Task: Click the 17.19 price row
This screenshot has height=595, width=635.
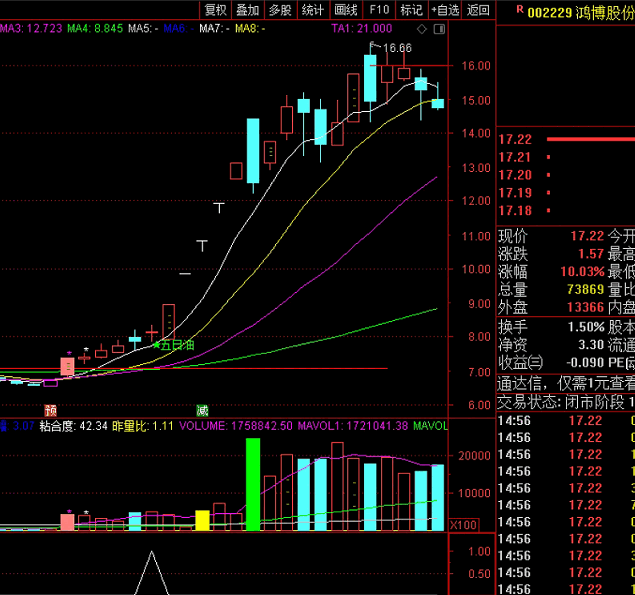Action: (x=566, y=193)
